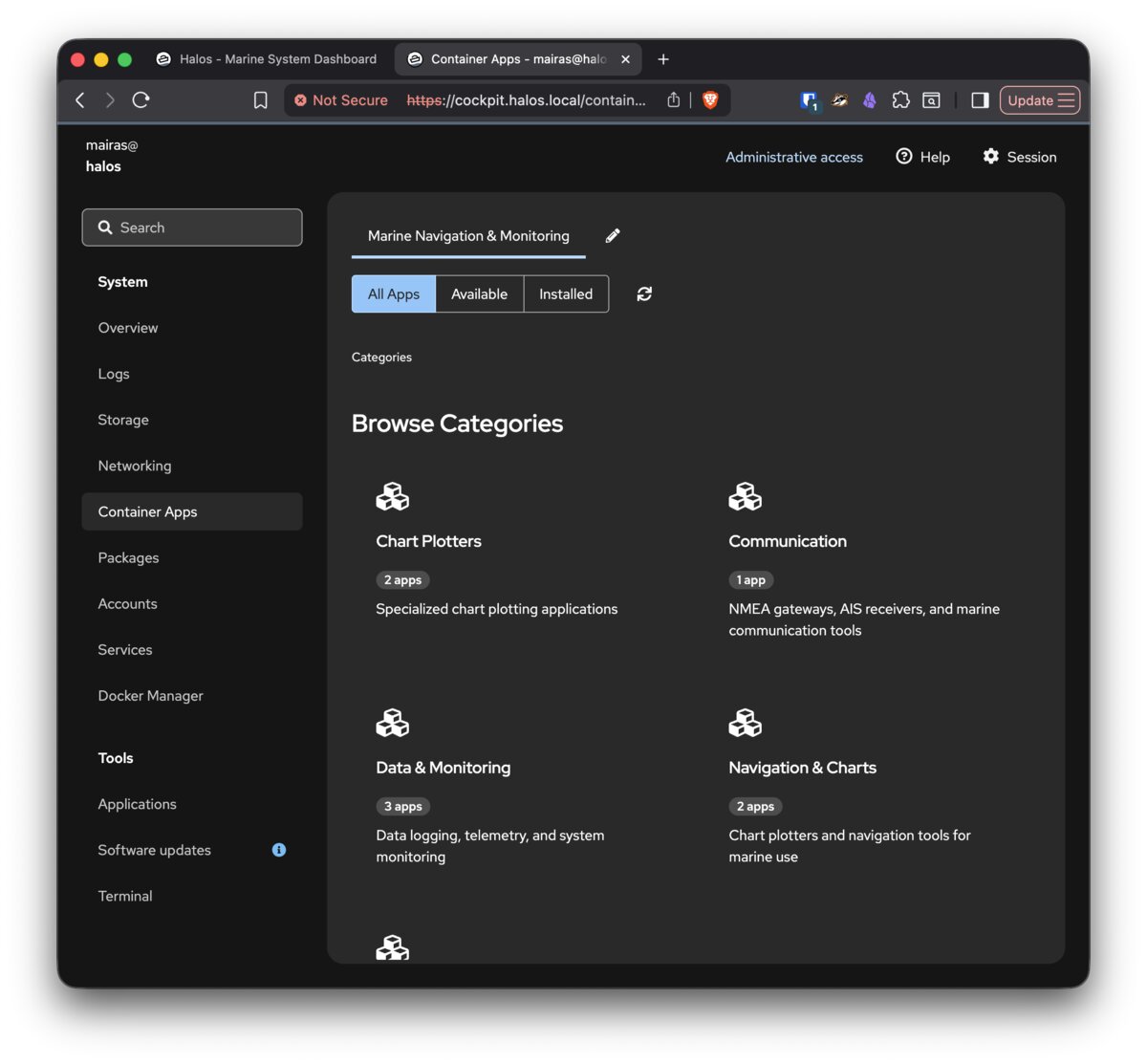Toggle the Available apps filter
1147x1064 pixels.
point(479,293)
